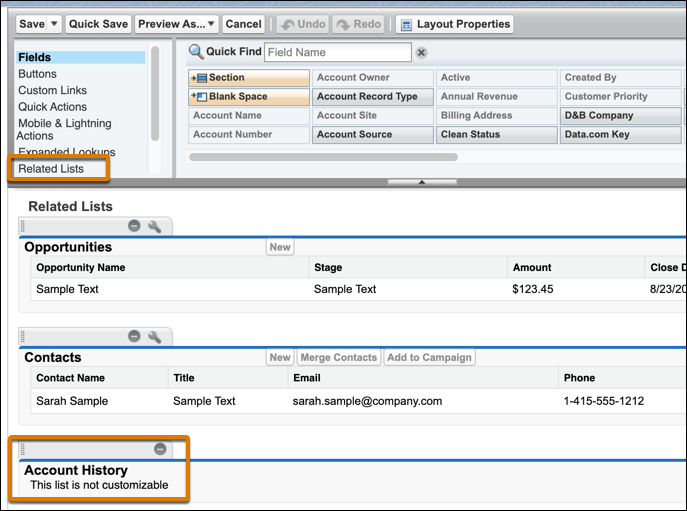Screen dimensions: 687x511
Task: Open Contacts related list properties wrench
Action: (x=154, y=337)
